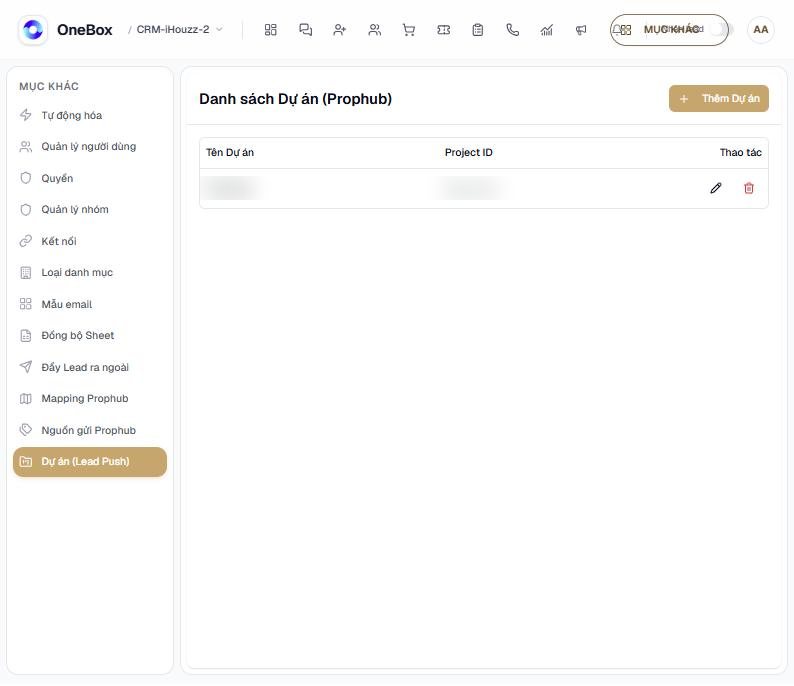Open Quản lý người dùng menu item
Screen dimensions: 794x686
[90, 147]
